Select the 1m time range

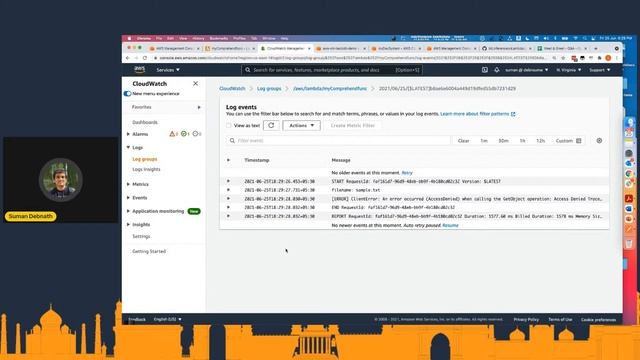(484, 140)
